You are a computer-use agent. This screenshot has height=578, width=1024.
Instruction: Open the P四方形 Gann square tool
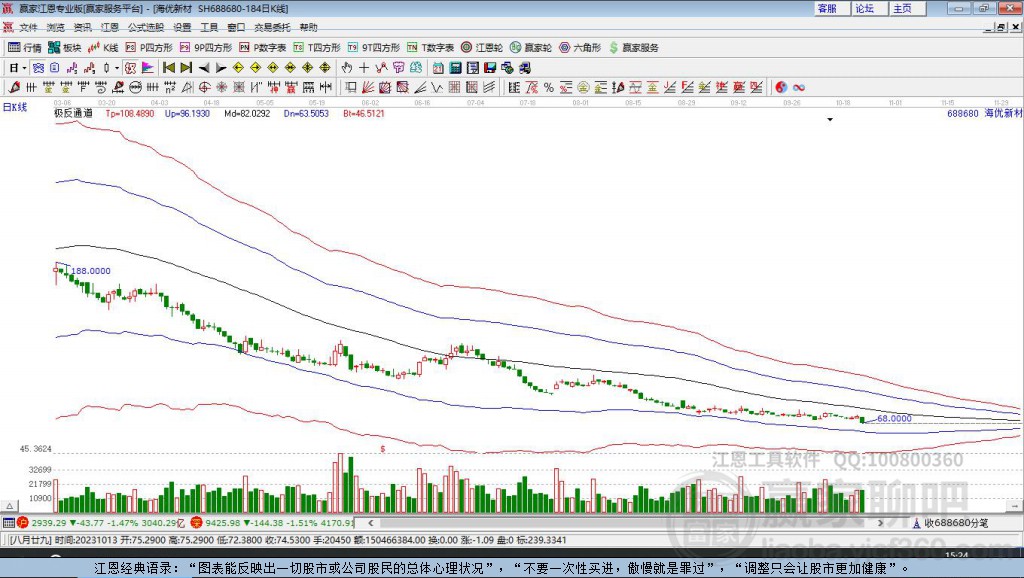[149, 48]
